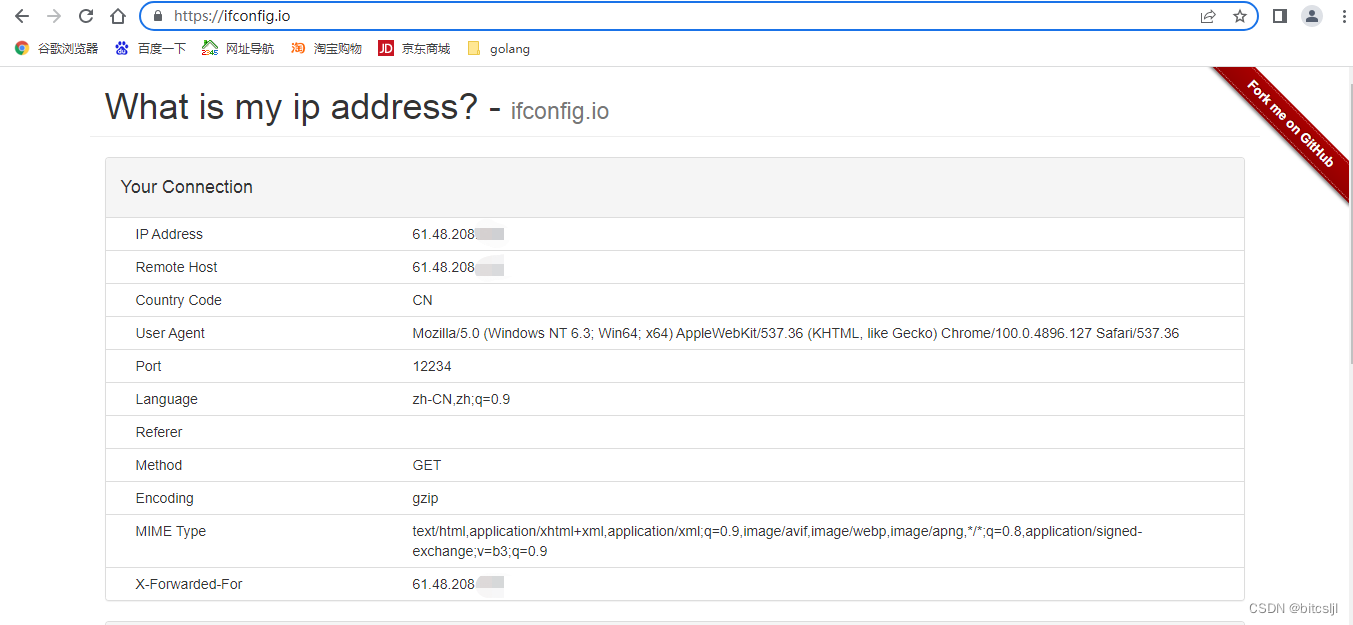Viewport: 1353px width, 625px height.
Task: Reload the current page
Action: pos(86,16)
